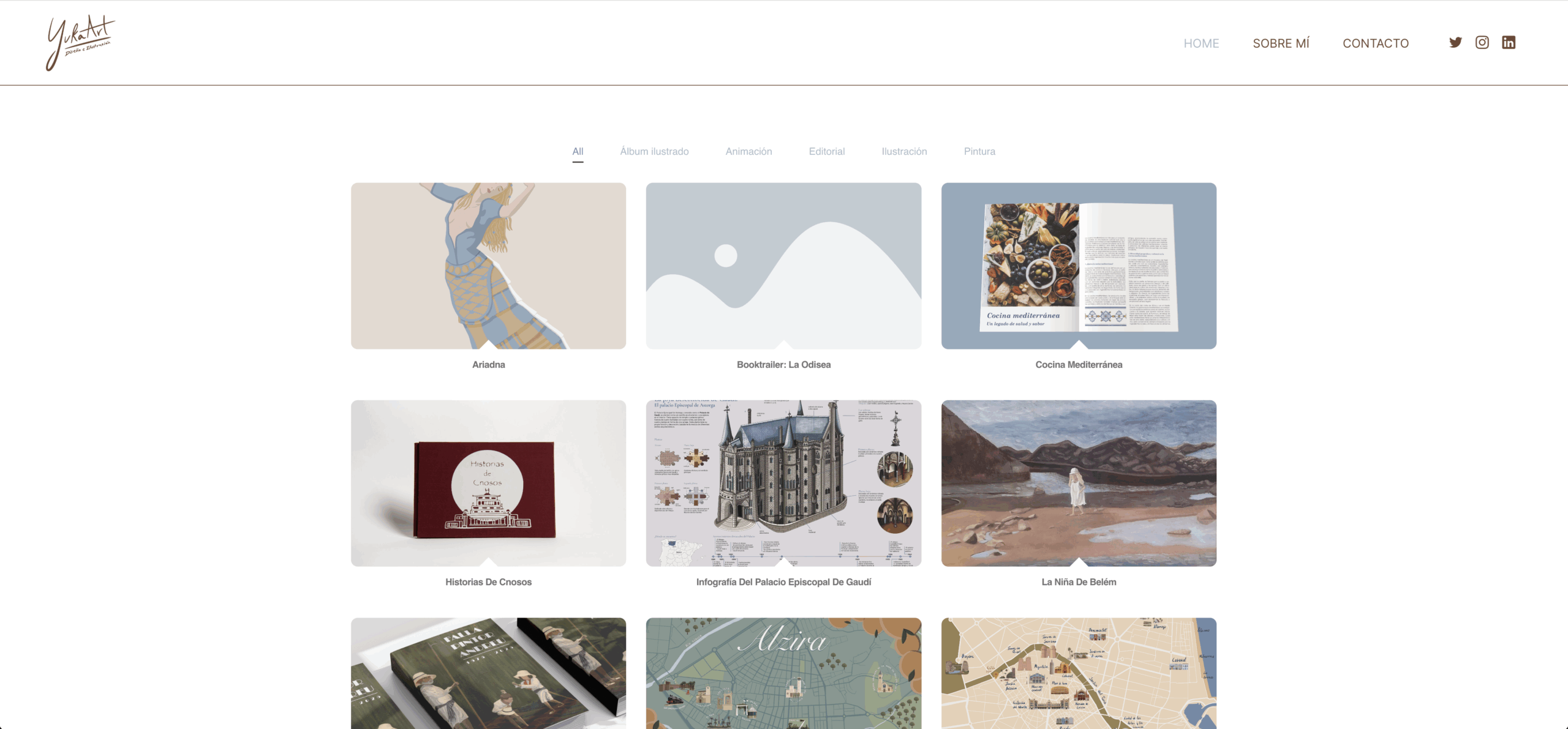Screen dimensions: 1568x729
Task: Go to the HOME menu item
Action: tap(1201, 43)
